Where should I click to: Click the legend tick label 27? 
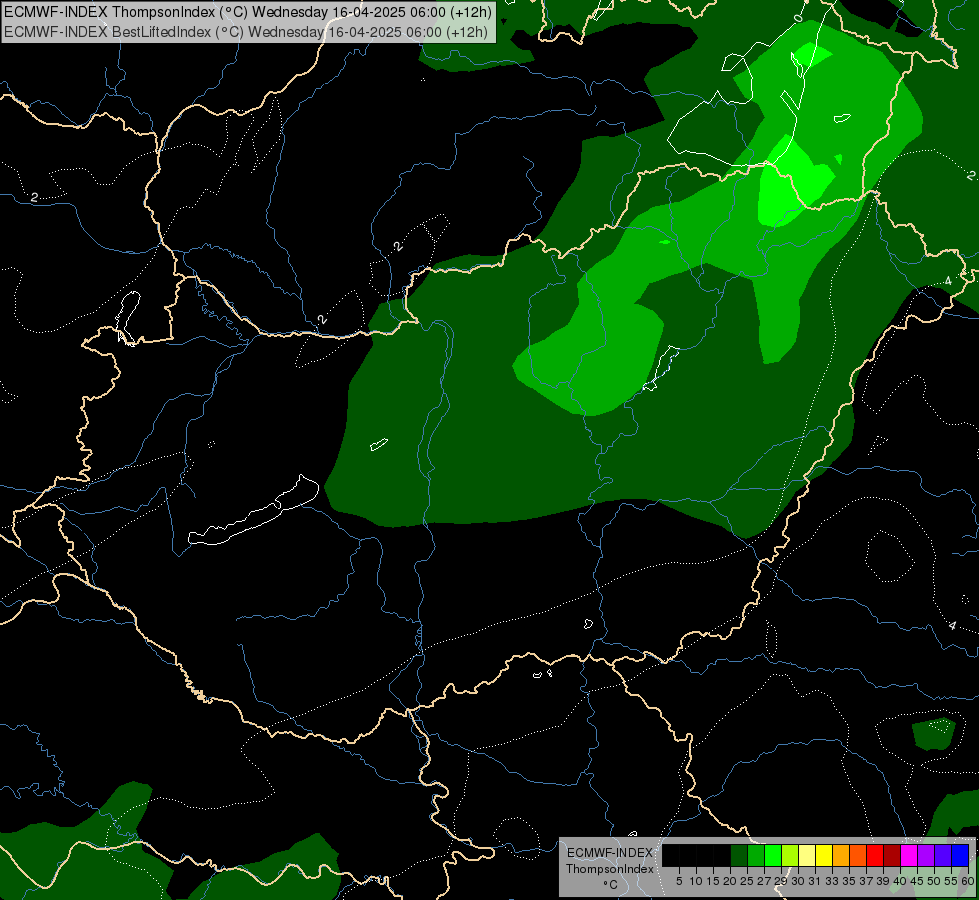764,881
